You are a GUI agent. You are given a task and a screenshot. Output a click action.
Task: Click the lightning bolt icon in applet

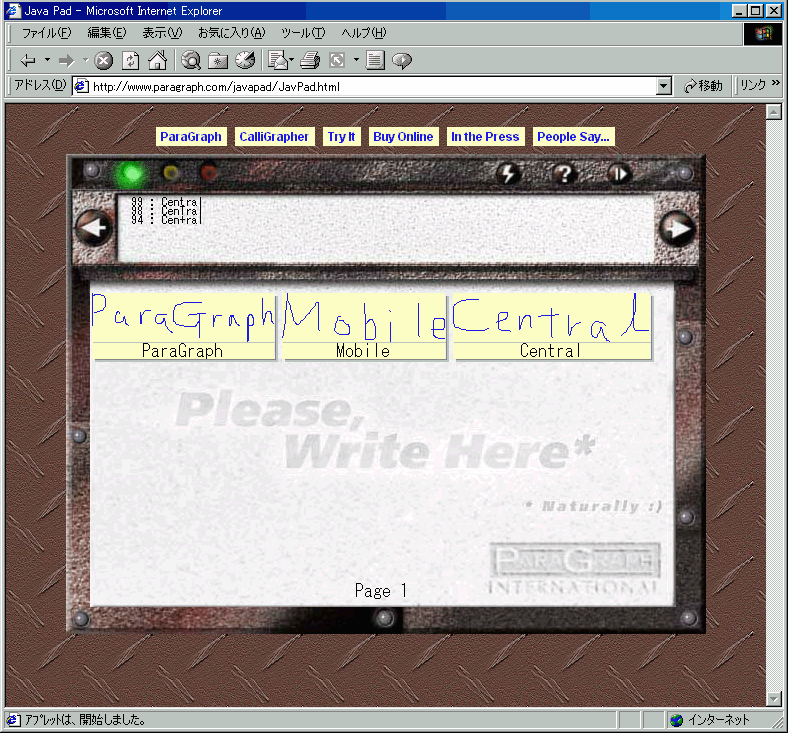tap(509, 173)
